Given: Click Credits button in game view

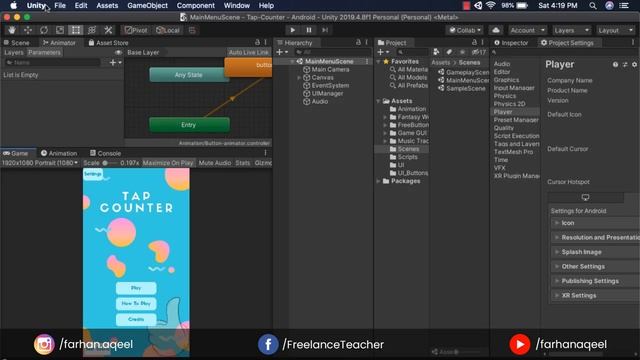Looking at the screenshot, I should tap(136, 319).
